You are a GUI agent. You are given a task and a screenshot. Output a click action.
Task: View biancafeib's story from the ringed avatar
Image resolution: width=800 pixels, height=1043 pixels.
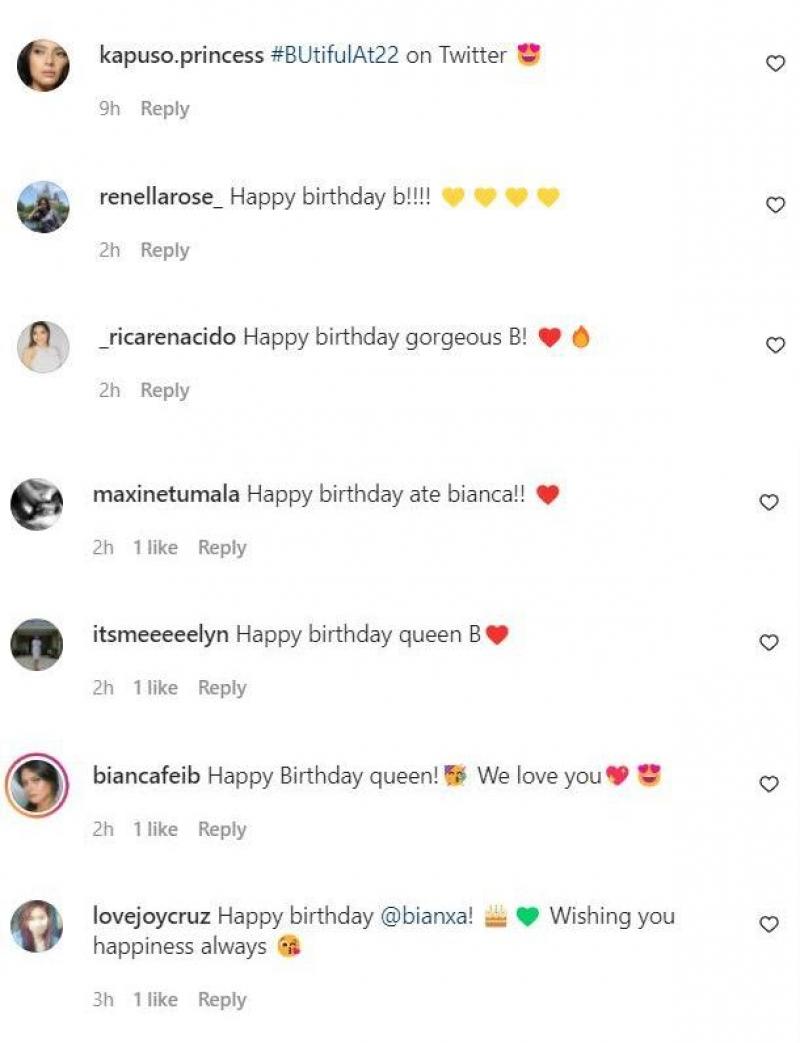37,786
